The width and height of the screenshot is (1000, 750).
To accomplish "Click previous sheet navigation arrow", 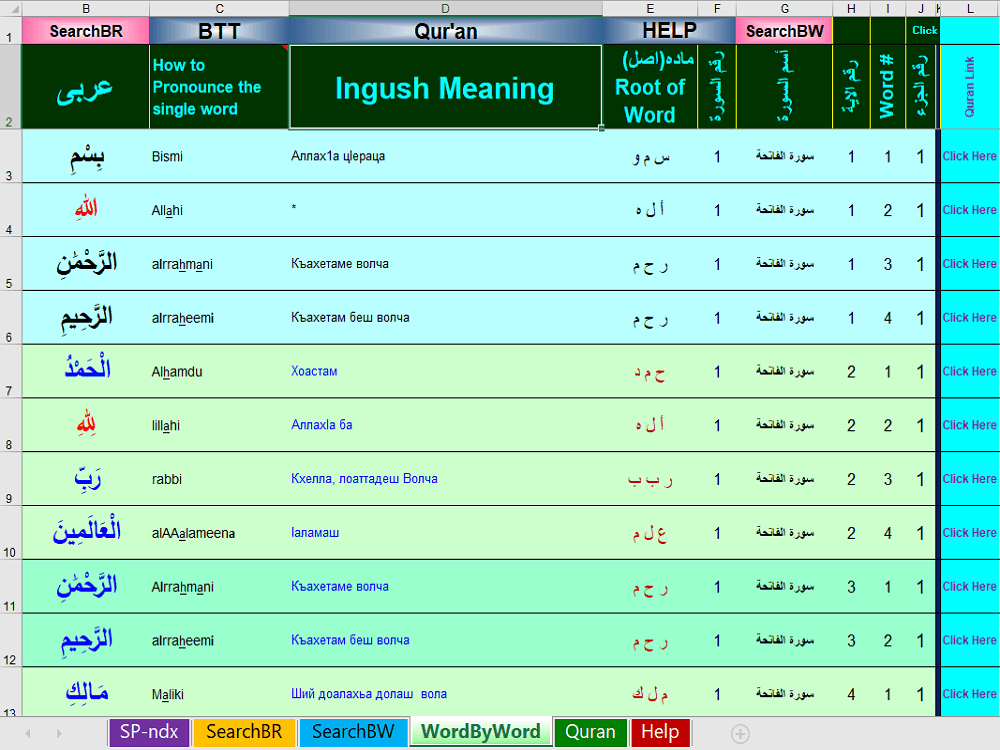I will pyautogui.click(x=28, y=733).
